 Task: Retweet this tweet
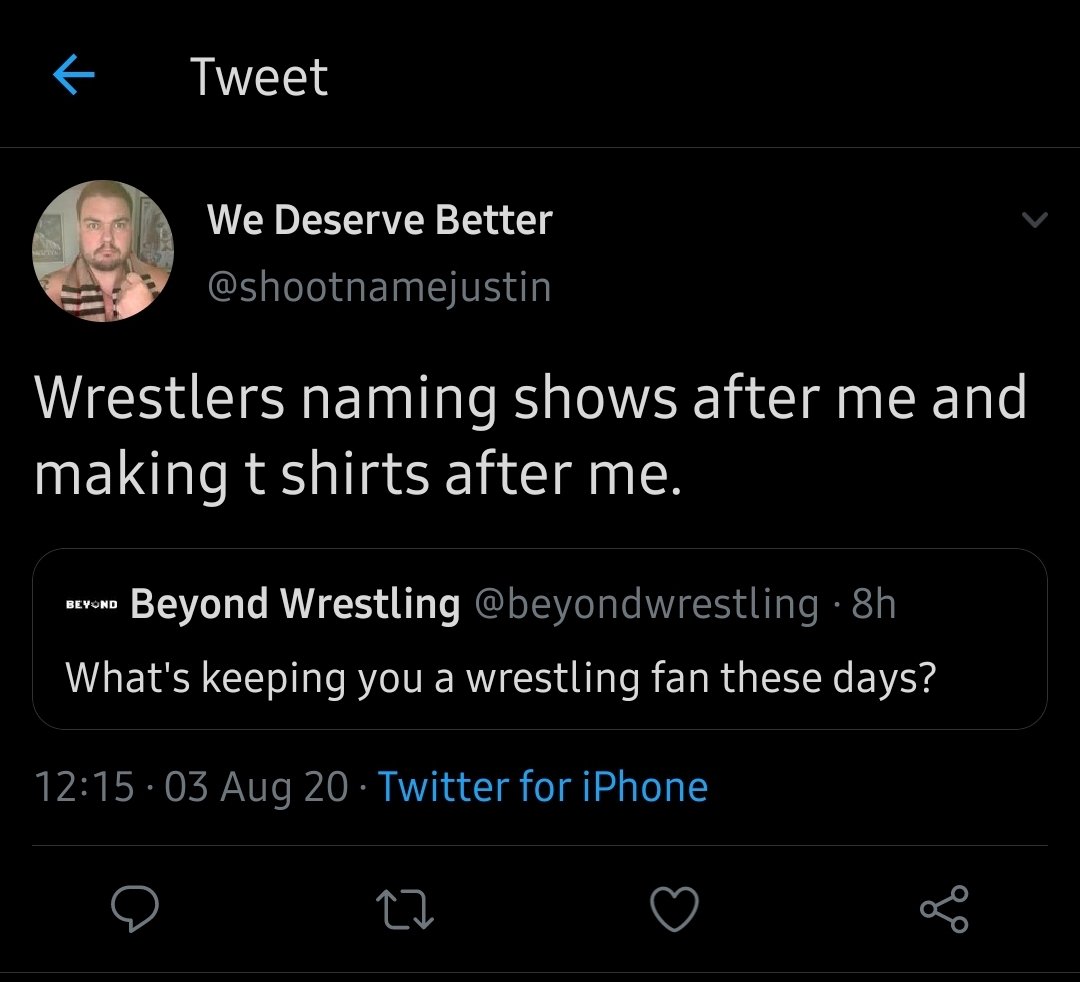[x=402, y=909]
